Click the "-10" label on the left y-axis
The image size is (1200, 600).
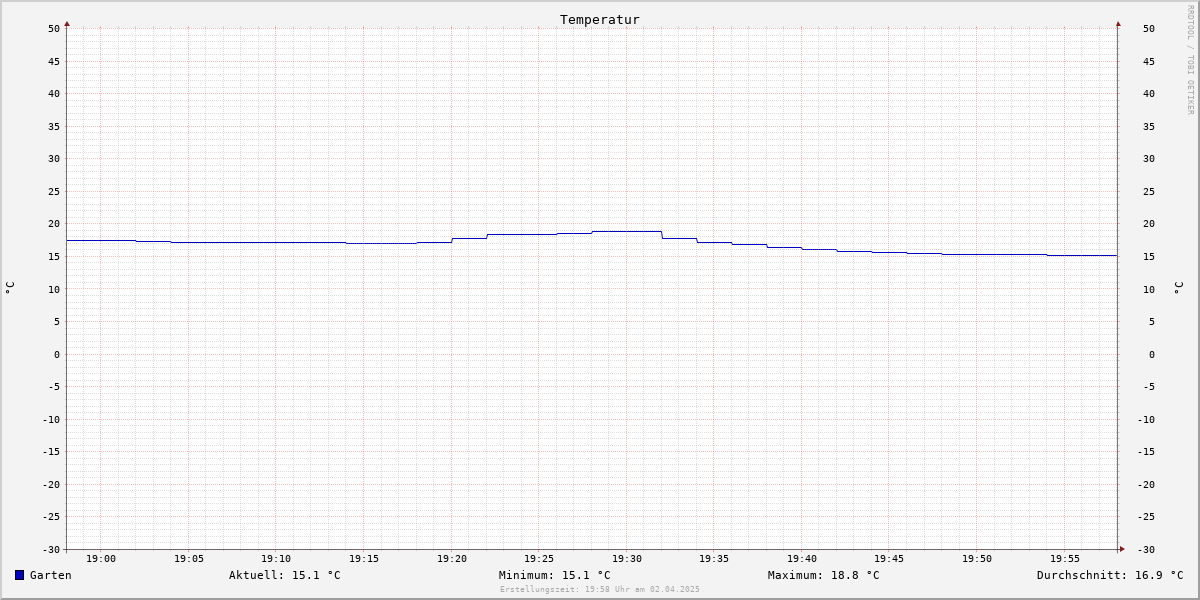(x=51, y=420)
